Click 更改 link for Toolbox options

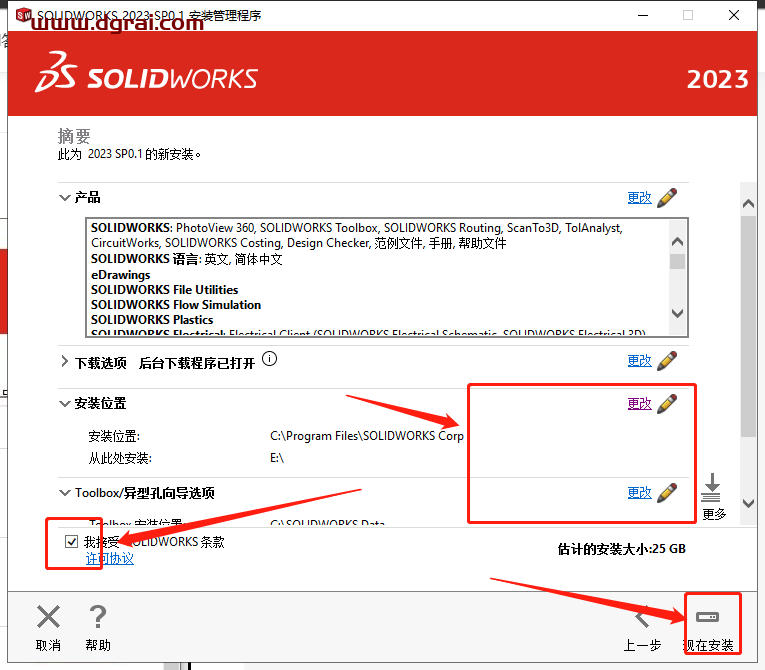640,492
